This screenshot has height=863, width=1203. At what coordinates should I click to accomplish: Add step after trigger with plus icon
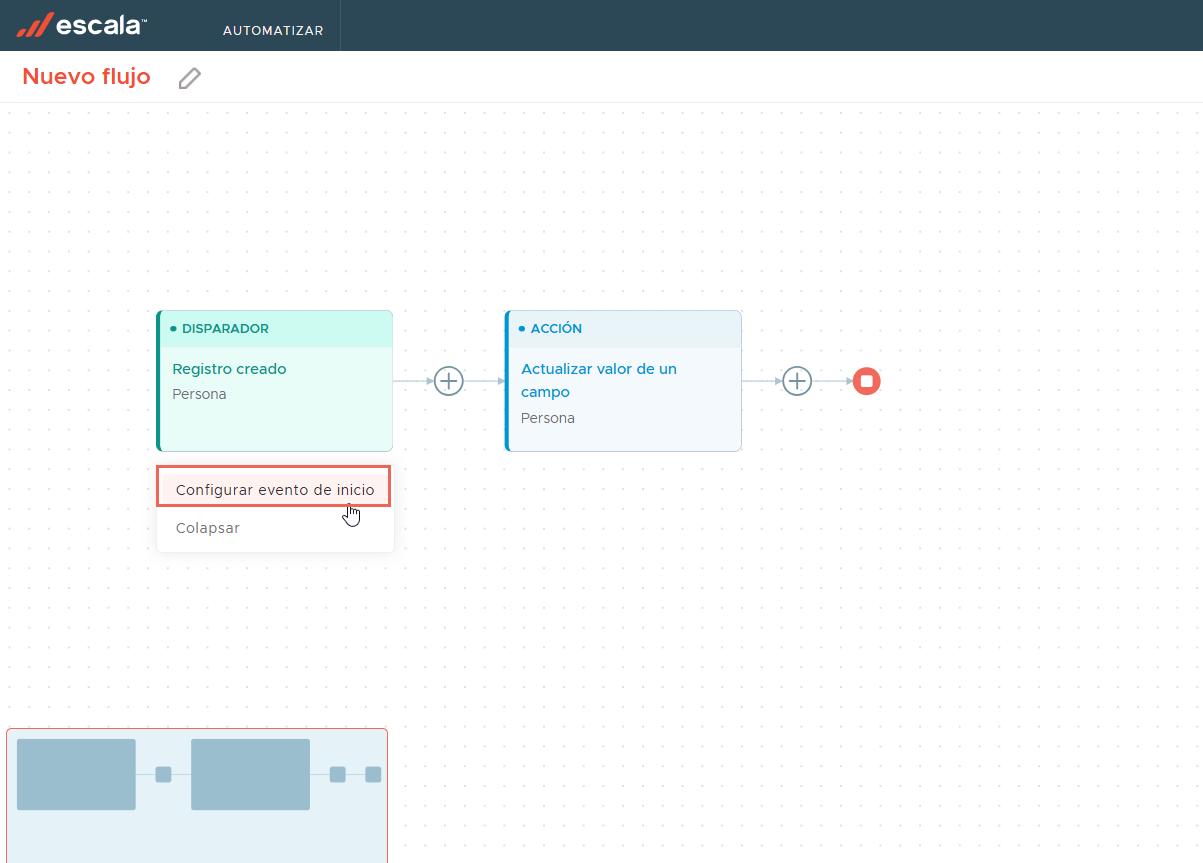click(449, 381)
